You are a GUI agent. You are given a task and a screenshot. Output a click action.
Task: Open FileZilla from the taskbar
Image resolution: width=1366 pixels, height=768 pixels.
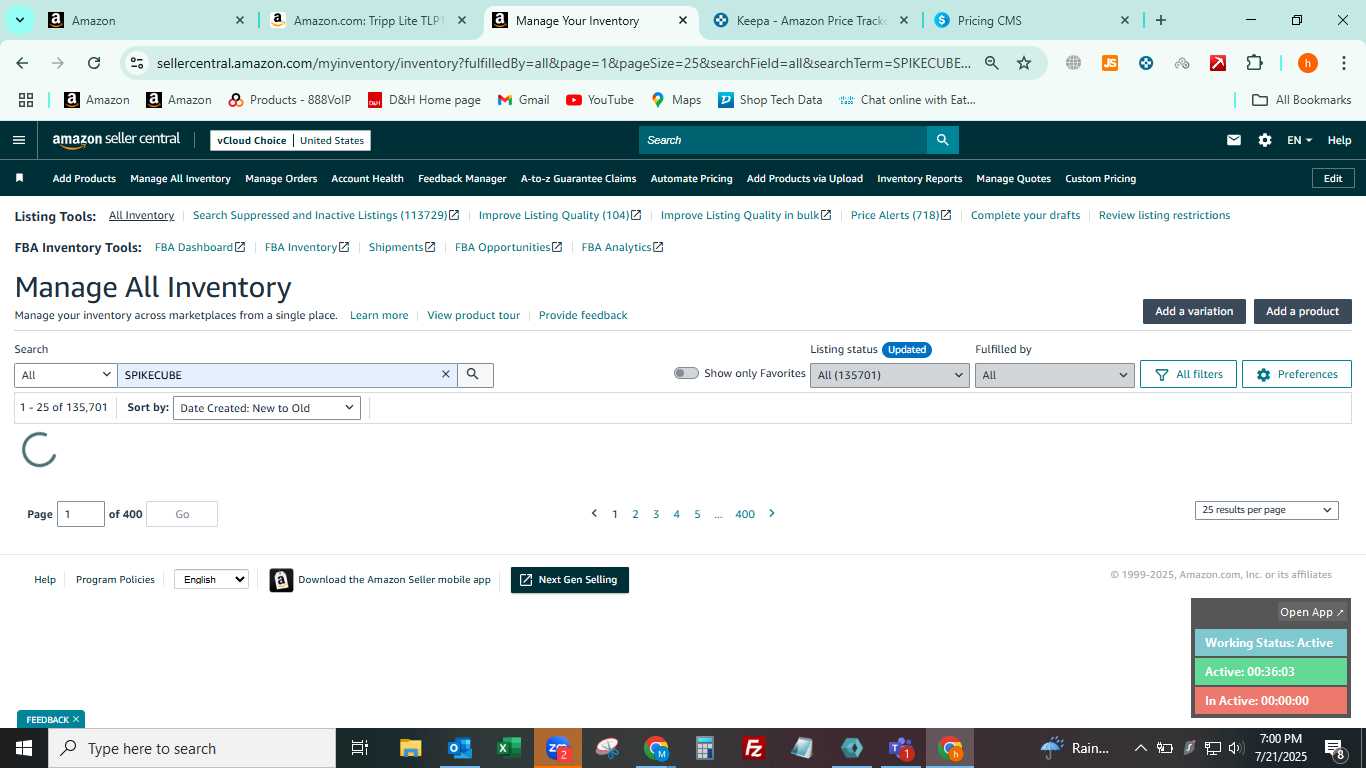click(x=754, y=748)
